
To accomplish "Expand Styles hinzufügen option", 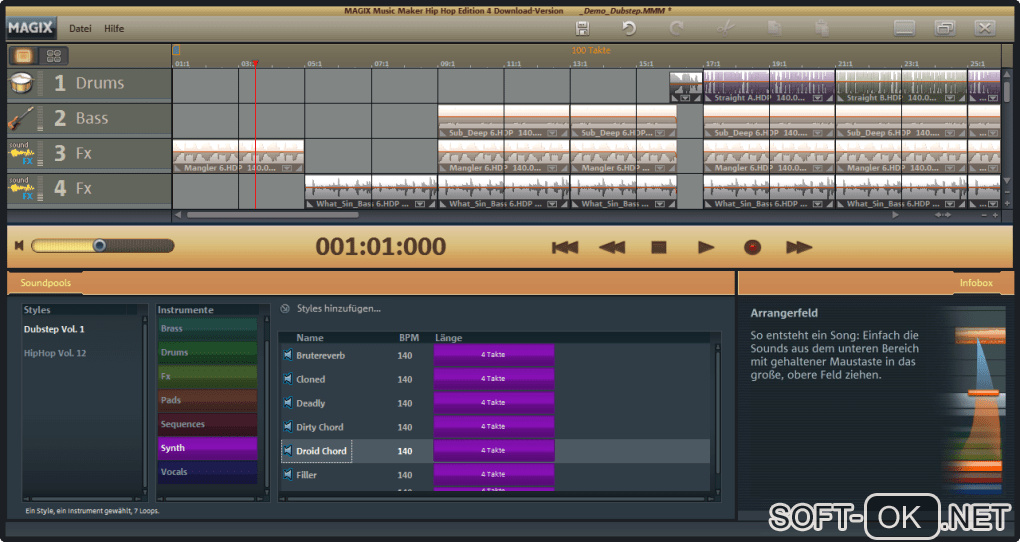I will 330,309.
